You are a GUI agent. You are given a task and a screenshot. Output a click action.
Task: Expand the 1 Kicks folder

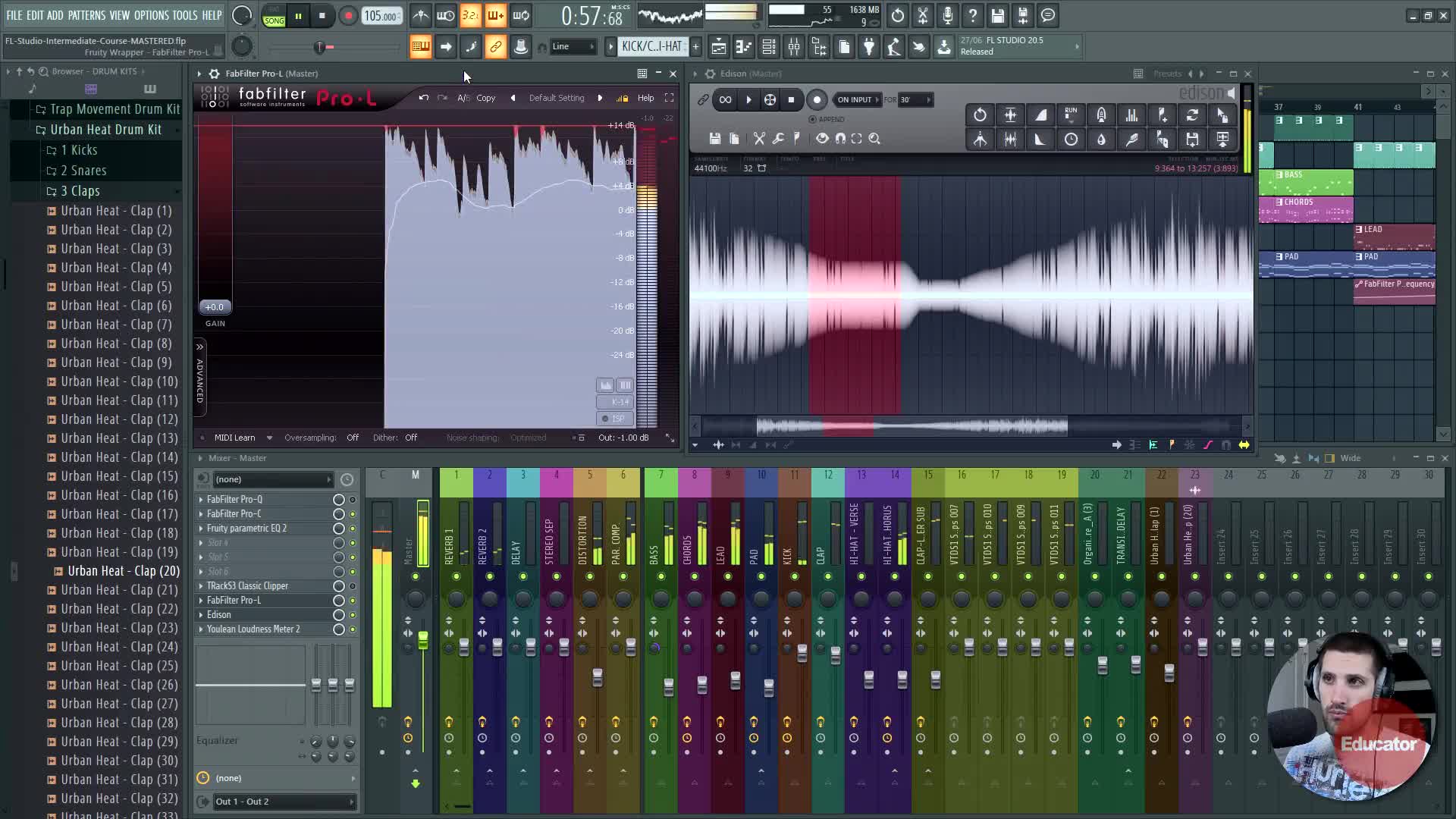(x=79, y=150)
